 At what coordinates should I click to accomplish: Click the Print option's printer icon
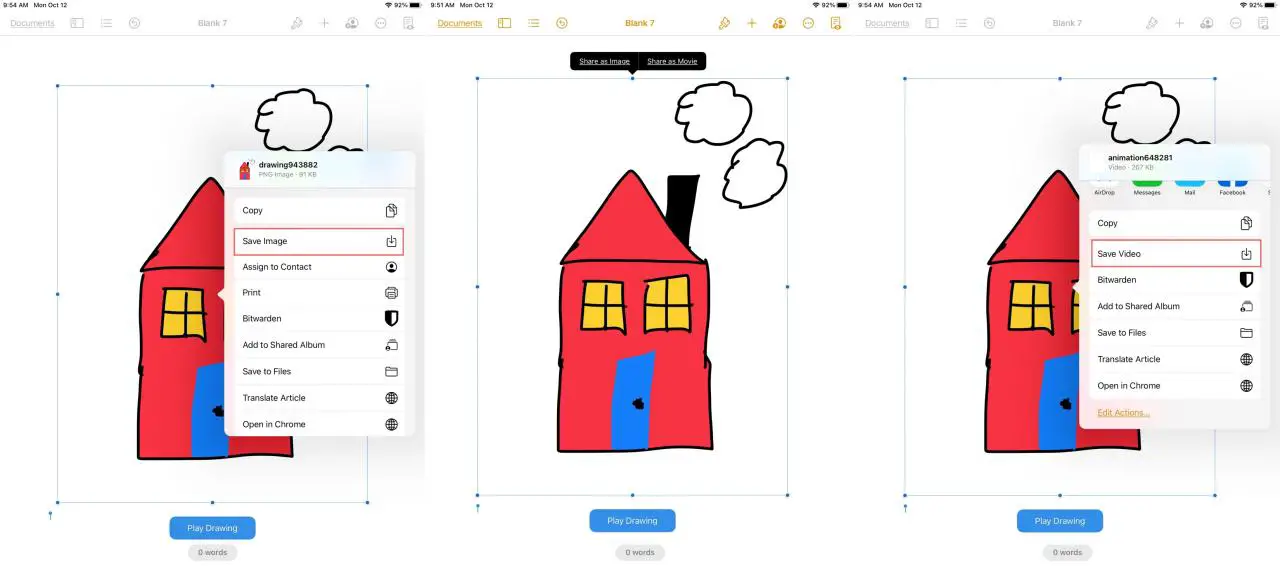point(391,293)
